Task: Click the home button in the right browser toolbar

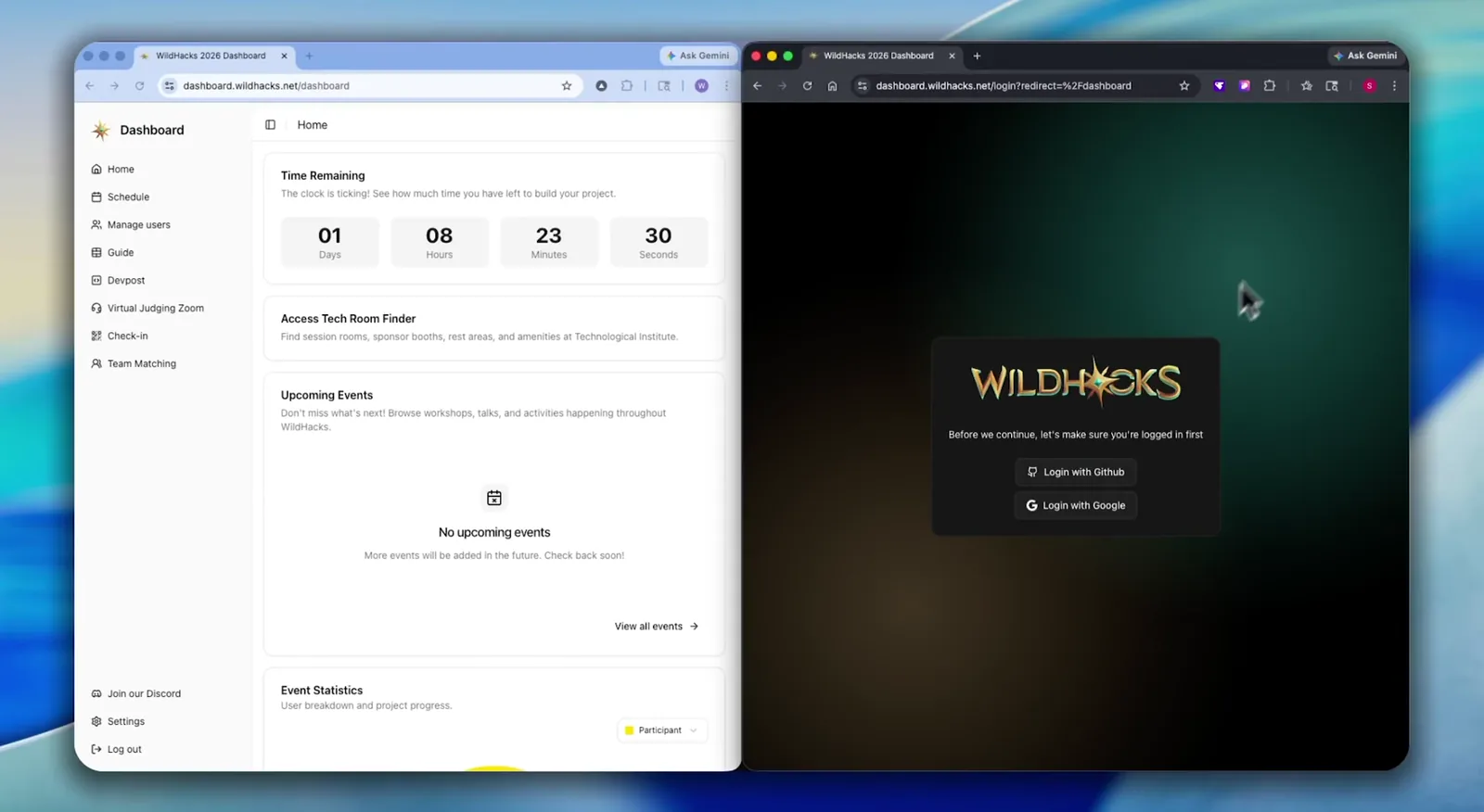Action: 832,85
